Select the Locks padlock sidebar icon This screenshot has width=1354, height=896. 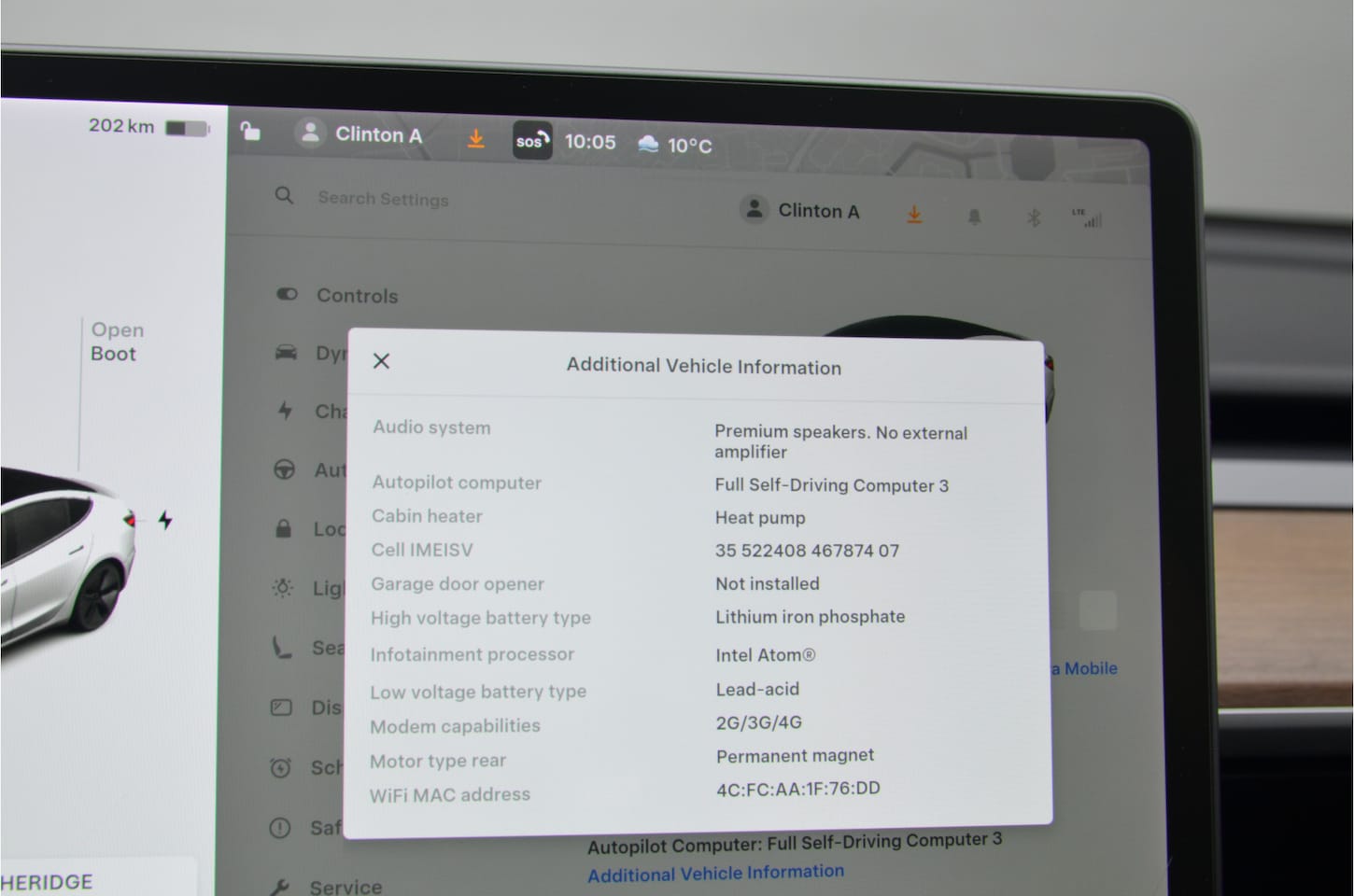click(283, 529)
